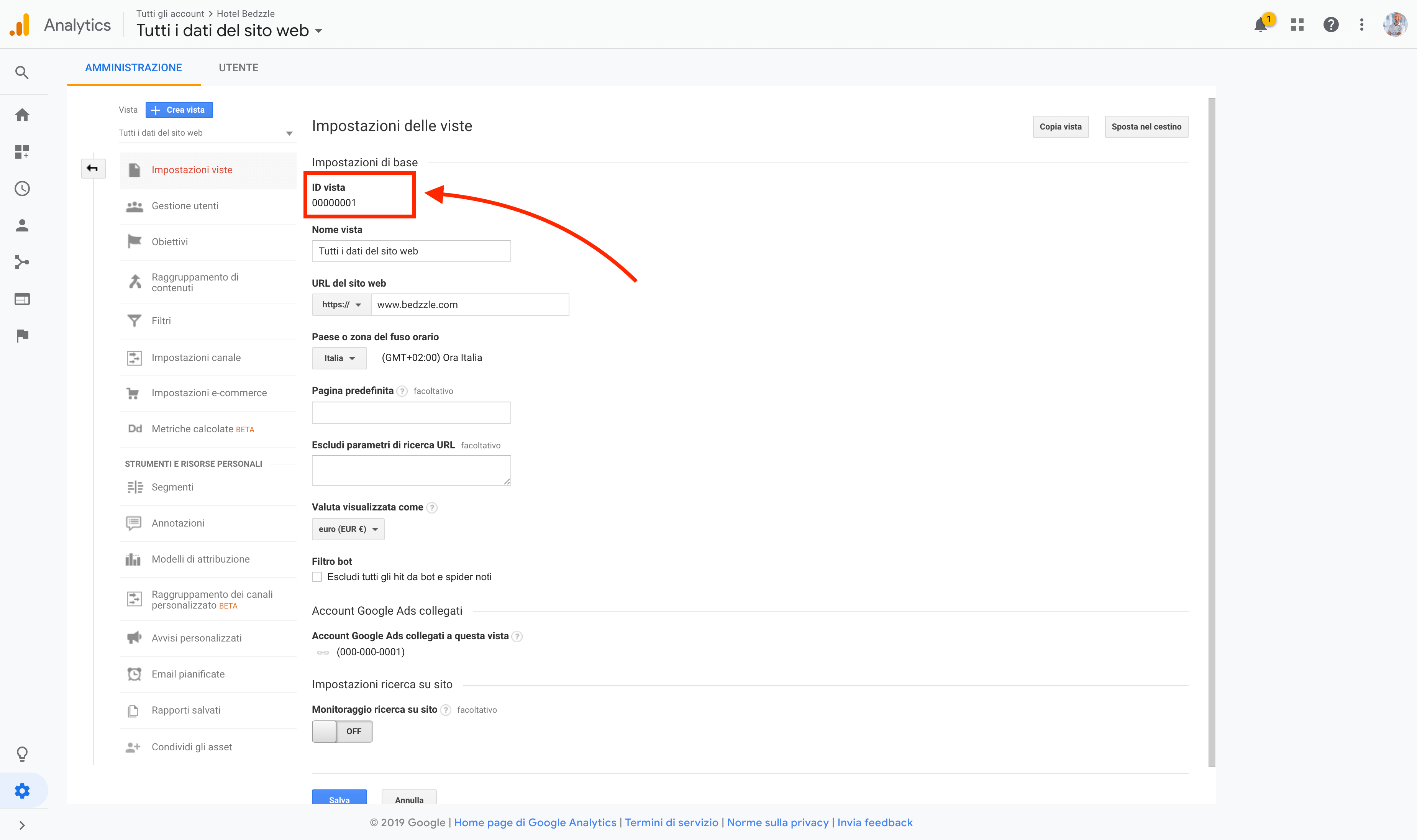Click the Gestione utenti people icon
This screenshot has height=840, width=1417.
pos(134,206)
